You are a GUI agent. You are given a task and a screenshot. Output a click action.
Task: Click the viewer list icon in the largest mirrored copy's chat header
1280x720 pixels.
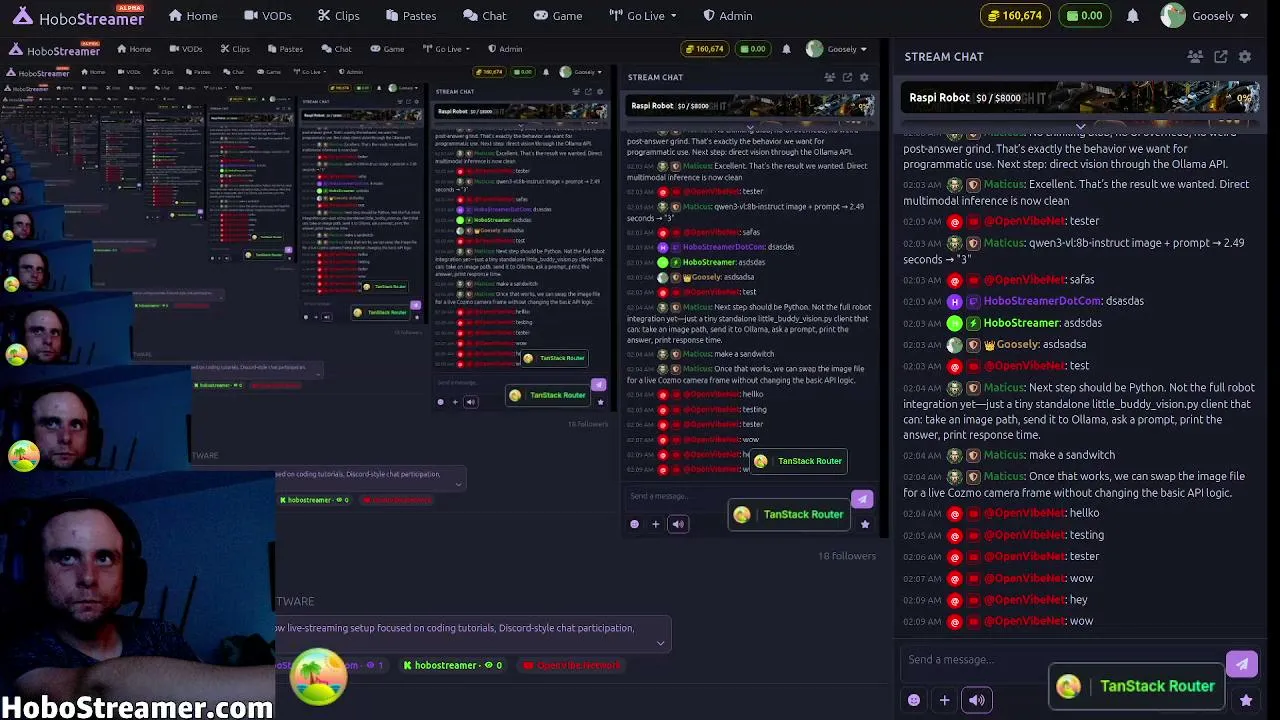pyautogui.click(x=830, y=77)
